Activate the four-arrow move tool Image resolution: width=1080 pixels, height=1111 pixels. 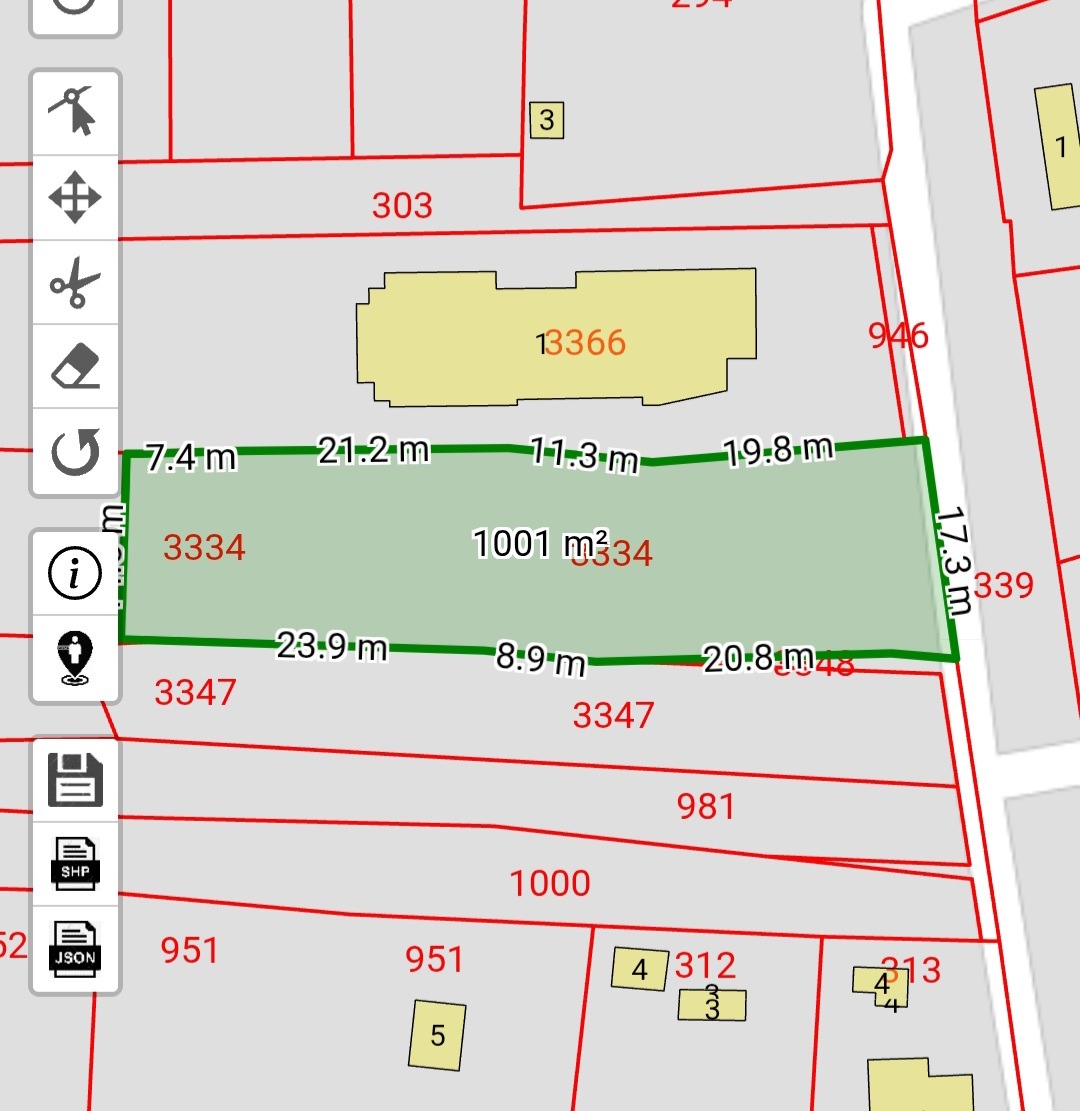coord(76,197)
